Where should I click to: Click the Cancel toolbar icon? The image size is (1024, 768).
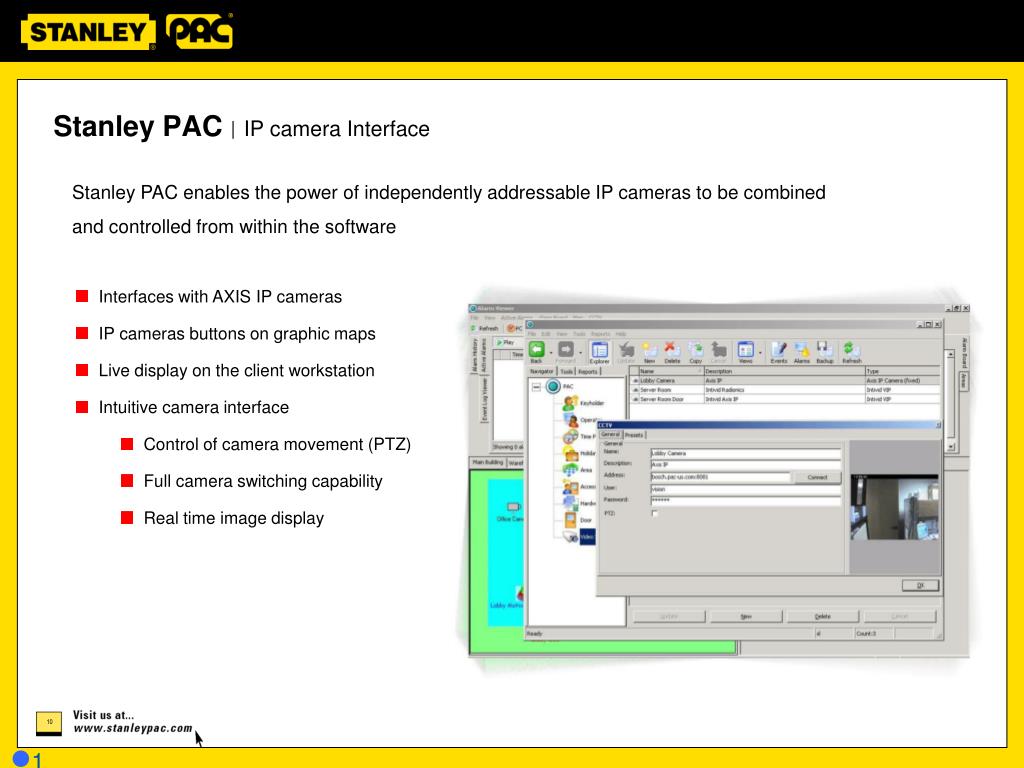pos(718,350)
